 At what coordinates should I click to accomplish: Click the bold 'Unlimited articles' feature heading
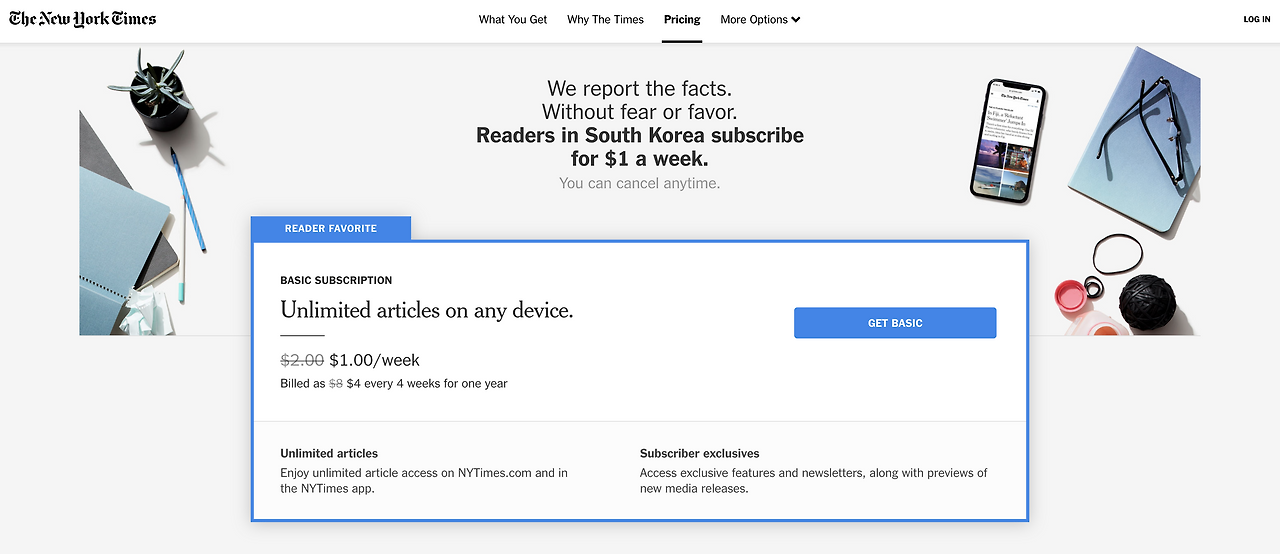[x=329, y=453]
